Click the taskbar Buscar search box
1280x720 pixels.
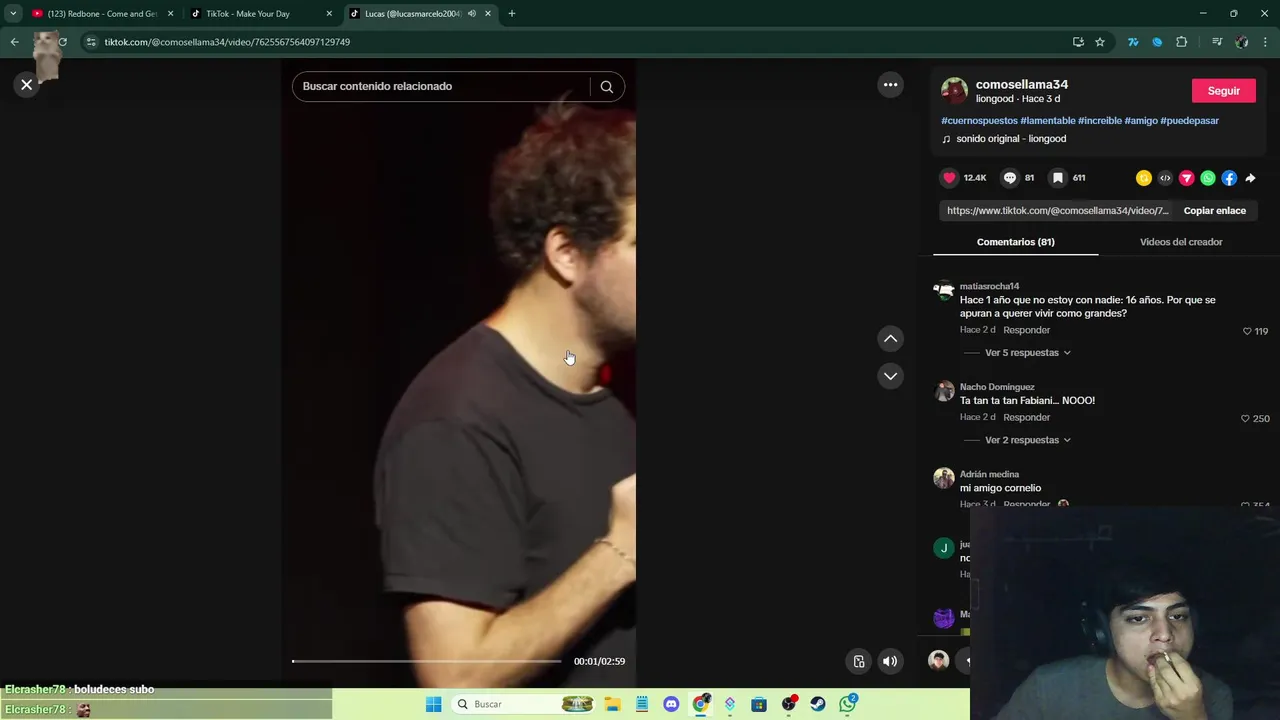(524, 704)
